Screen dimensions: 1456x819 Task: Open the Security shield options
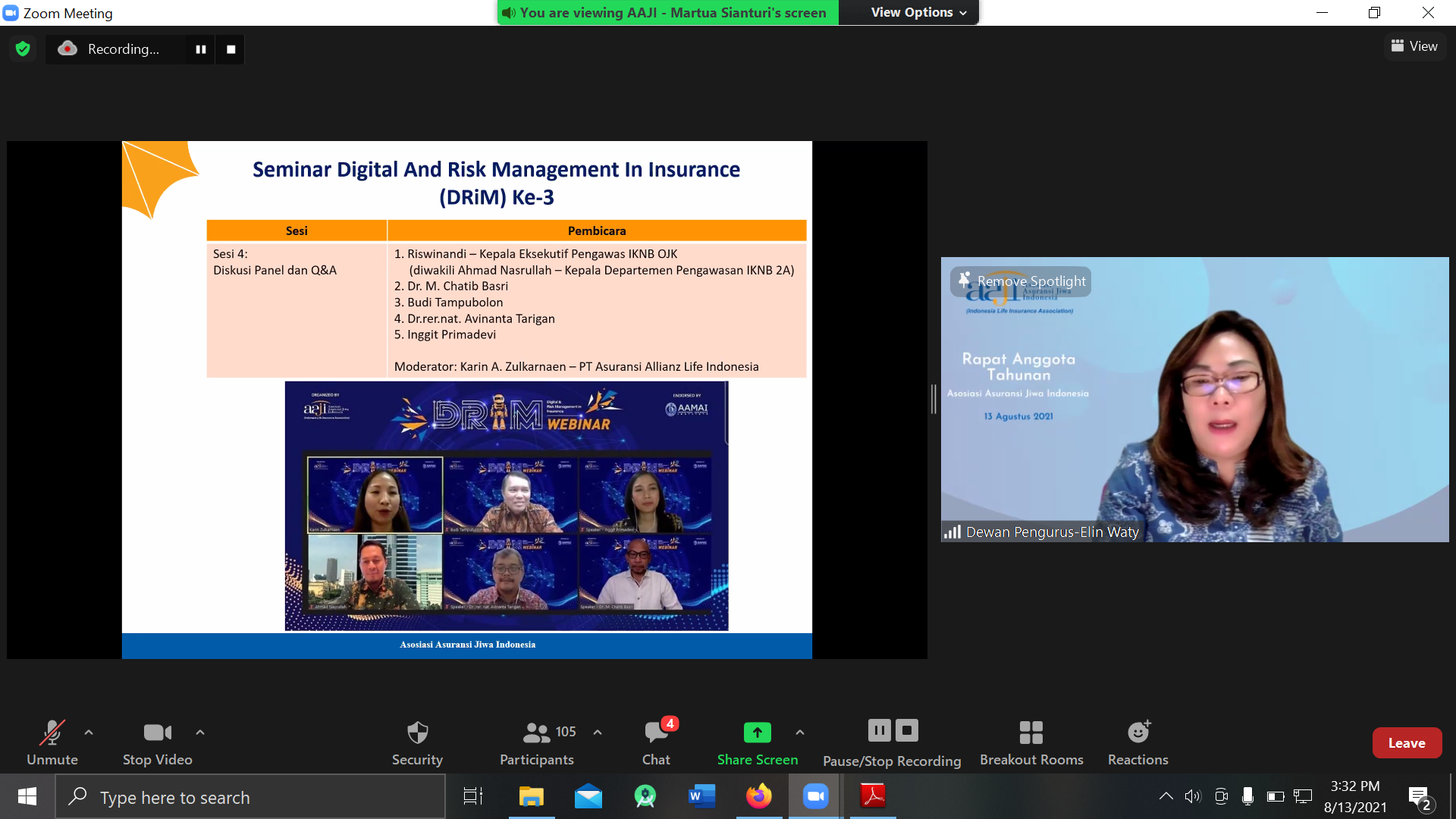(417, 743)
